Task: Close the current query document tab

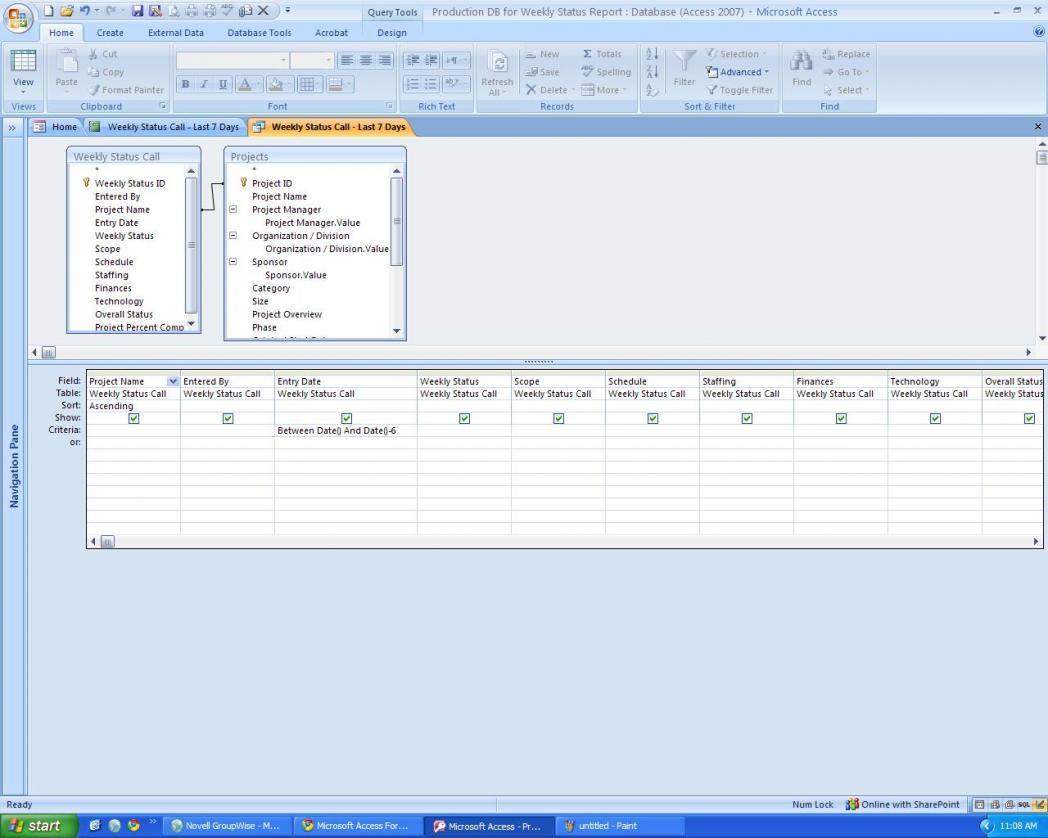Action: pos(1037,126)
